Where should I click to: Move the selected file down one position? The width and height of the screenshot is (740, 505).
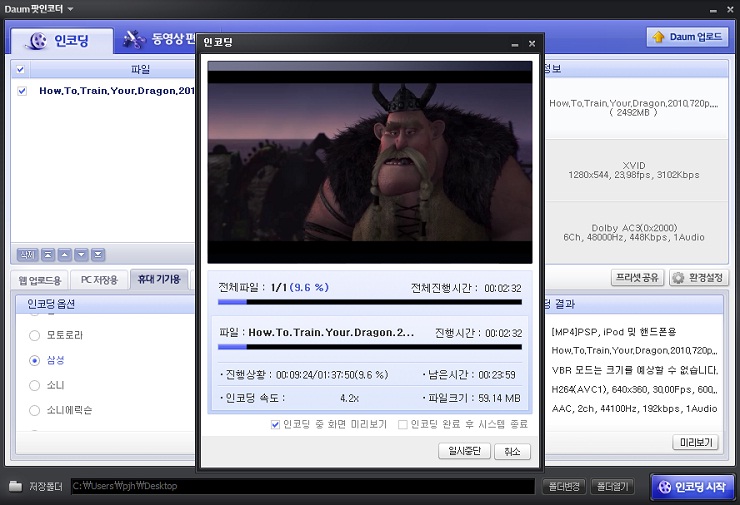pos(81,255)
